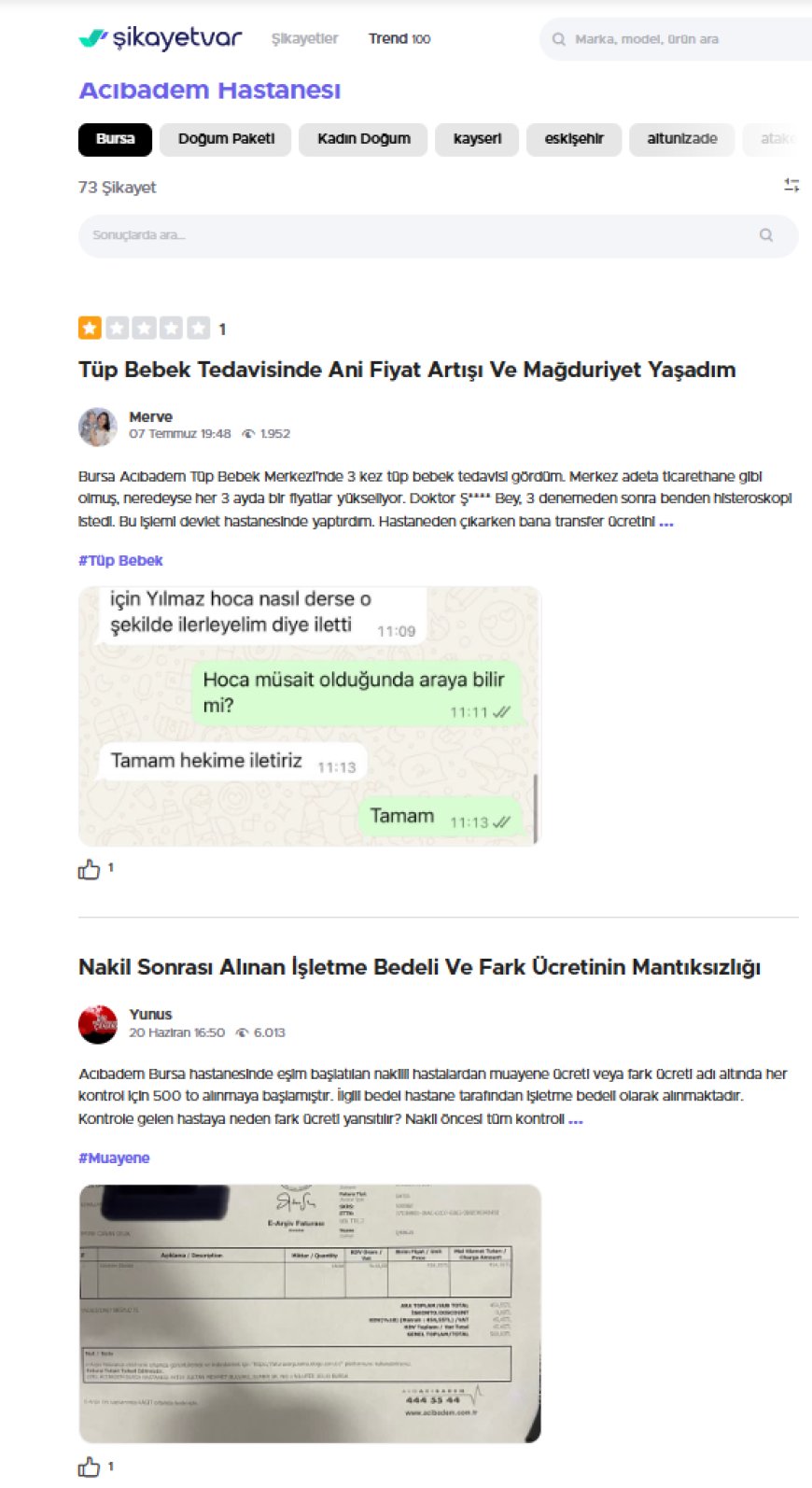The width and height of the screenshot is (812, 1488).
Task: Click Yunus's profile avatar
Action: click(98, 1024)
